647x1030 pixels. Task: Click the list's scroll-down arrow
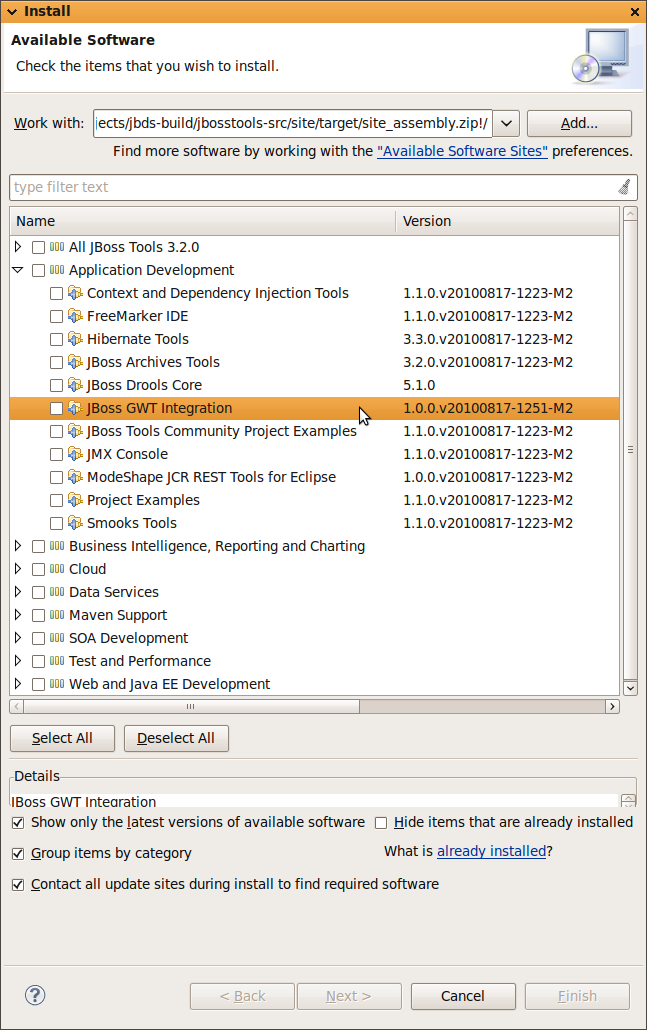point(630,688)
